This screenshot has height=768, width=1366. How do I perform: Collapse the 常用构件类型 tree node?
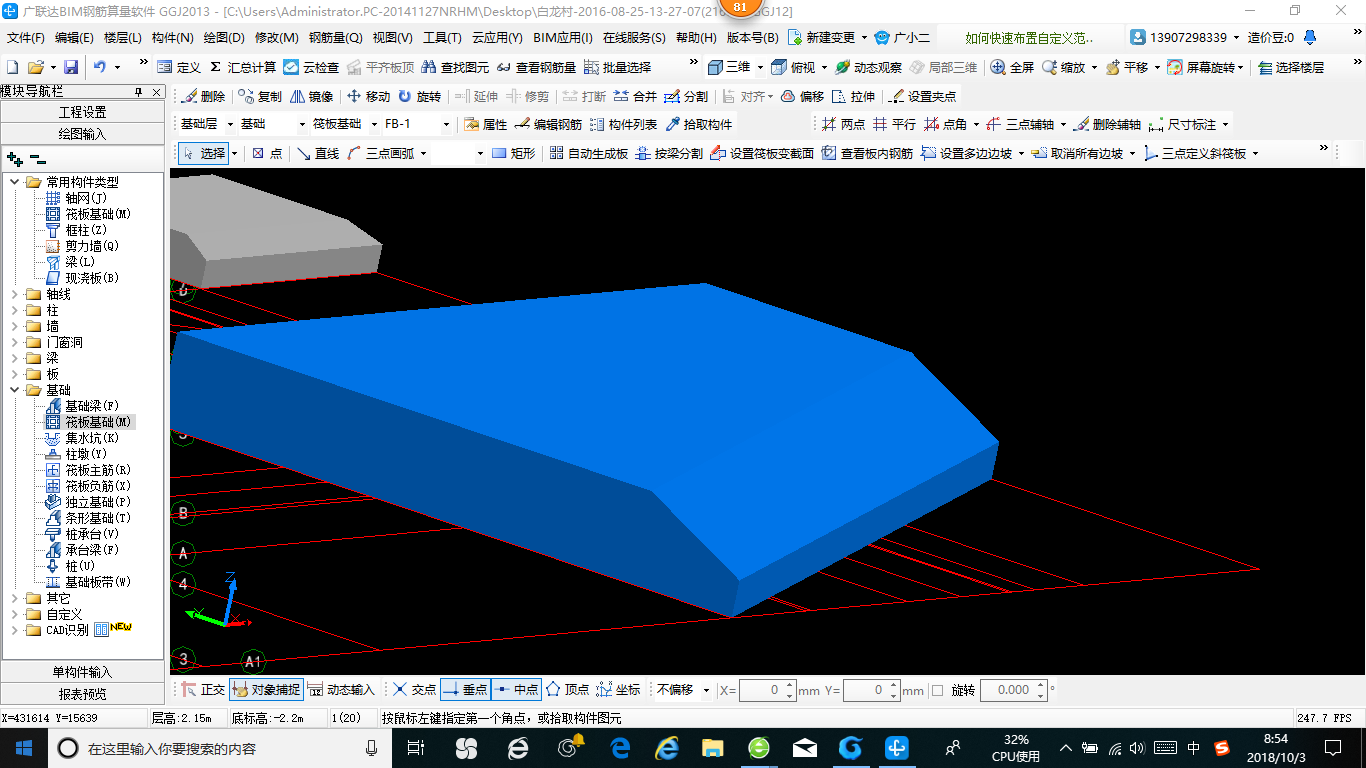click(x=15, y=182)
